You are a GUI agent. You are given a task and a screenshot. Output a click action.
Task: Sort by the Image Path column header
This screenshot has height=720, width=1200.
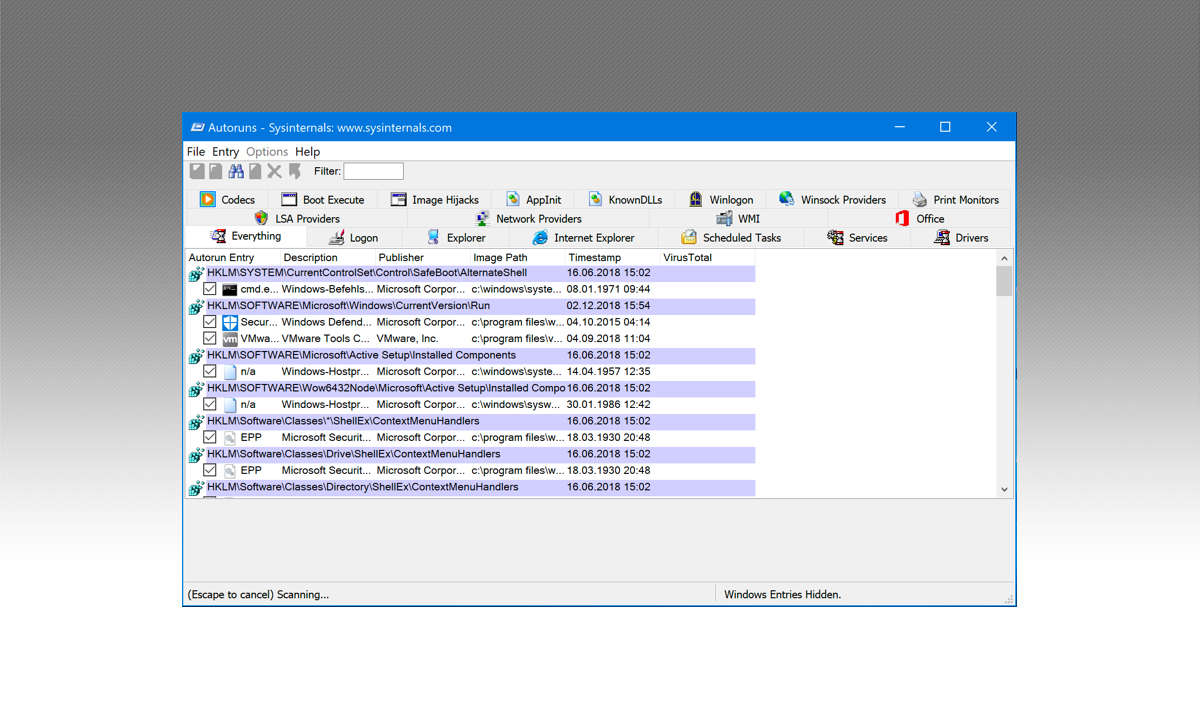516,258
